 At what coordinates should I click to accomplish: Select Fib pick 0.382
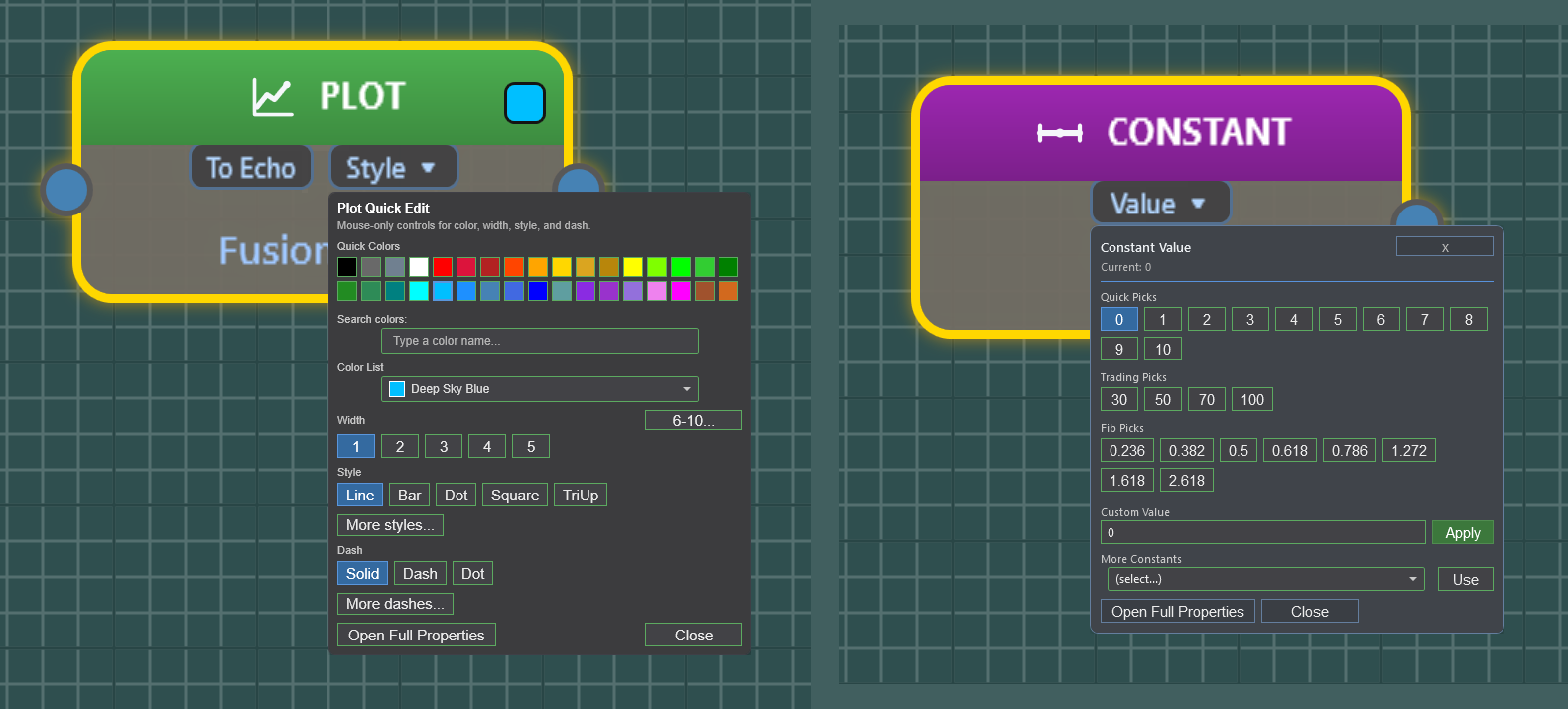(1187, 451)
